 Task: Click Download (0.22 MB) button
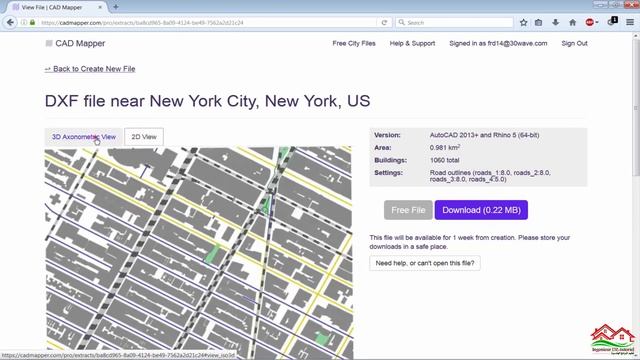[x=481, y=210]
